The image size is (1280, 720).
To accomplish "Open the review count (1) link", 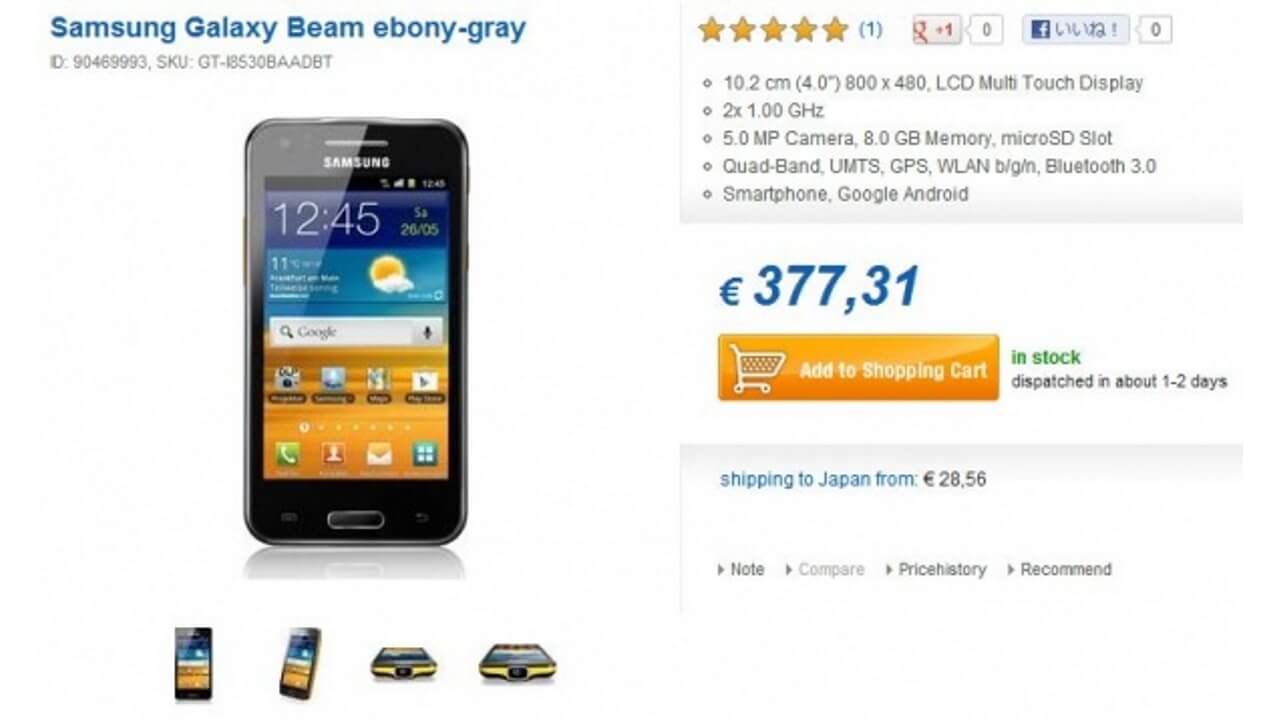I will pos(870,30).
